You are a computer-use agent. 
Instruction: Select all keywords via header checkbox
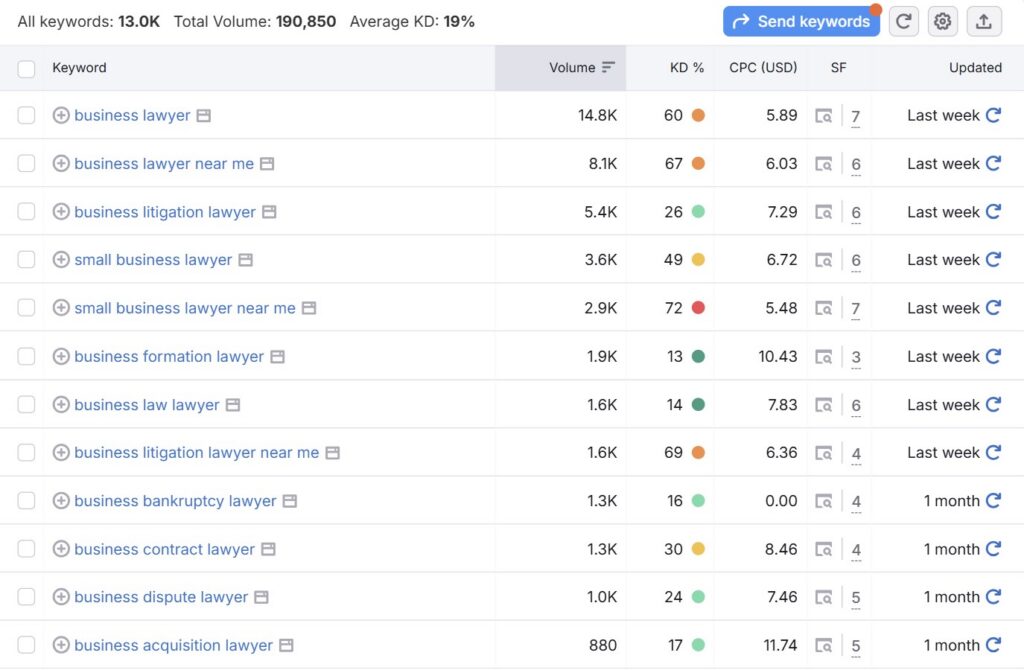pos(26,68)
